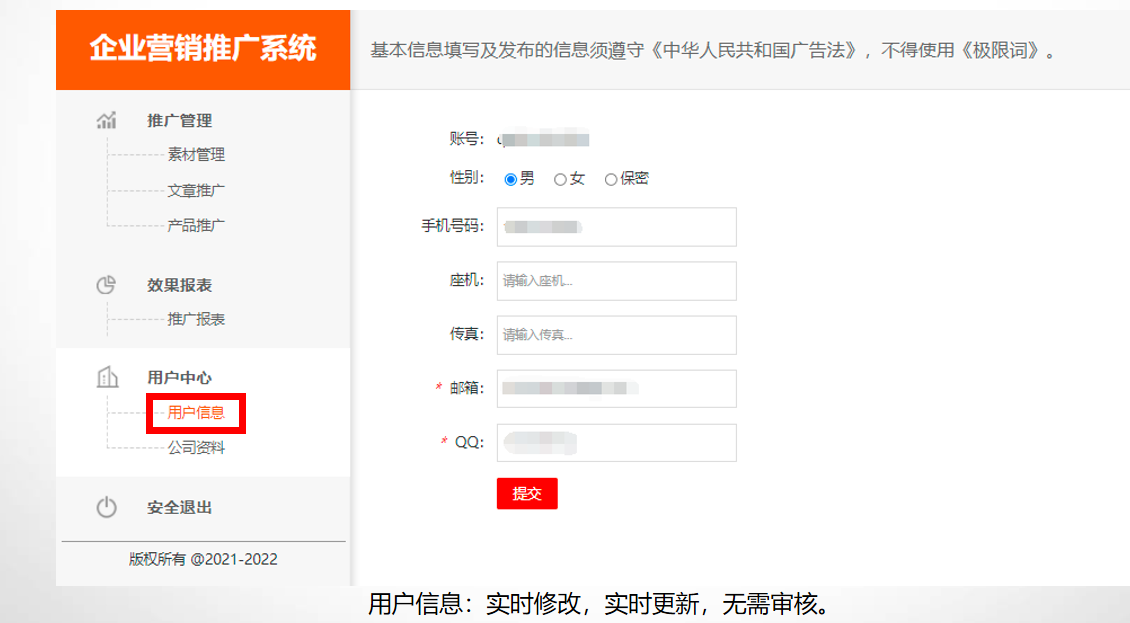The image size is (1130, 623).
Task: Go to 文章推广 page
Action: [196, 190]
